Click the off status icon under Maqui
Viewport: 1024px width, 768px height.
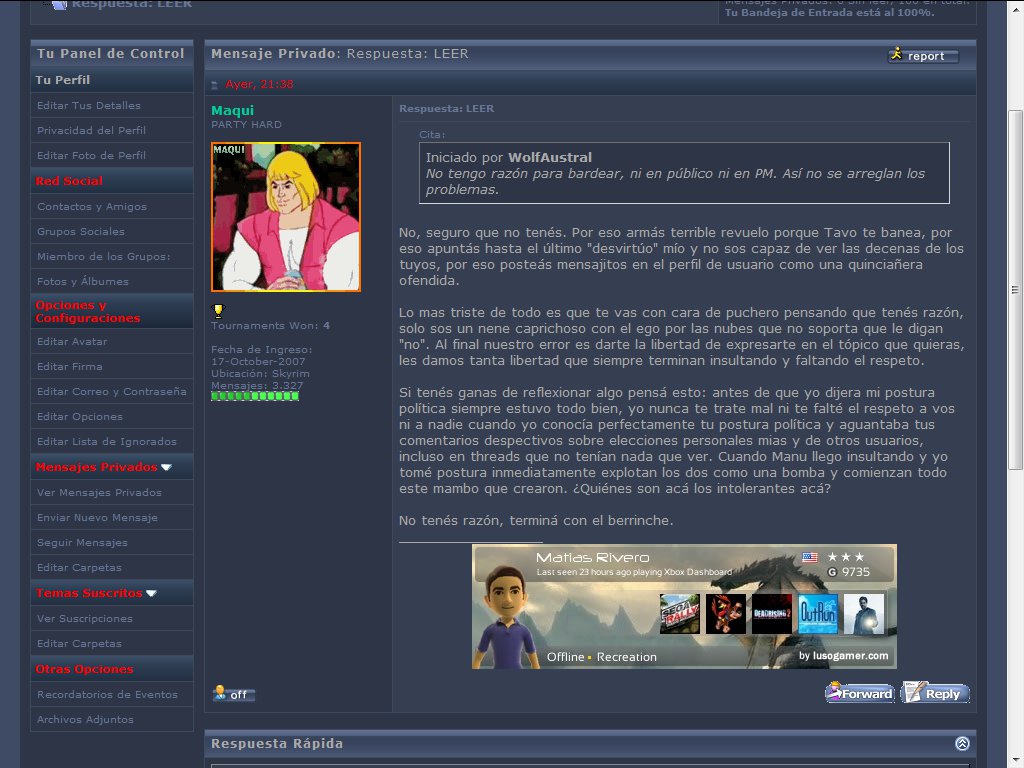233,694
